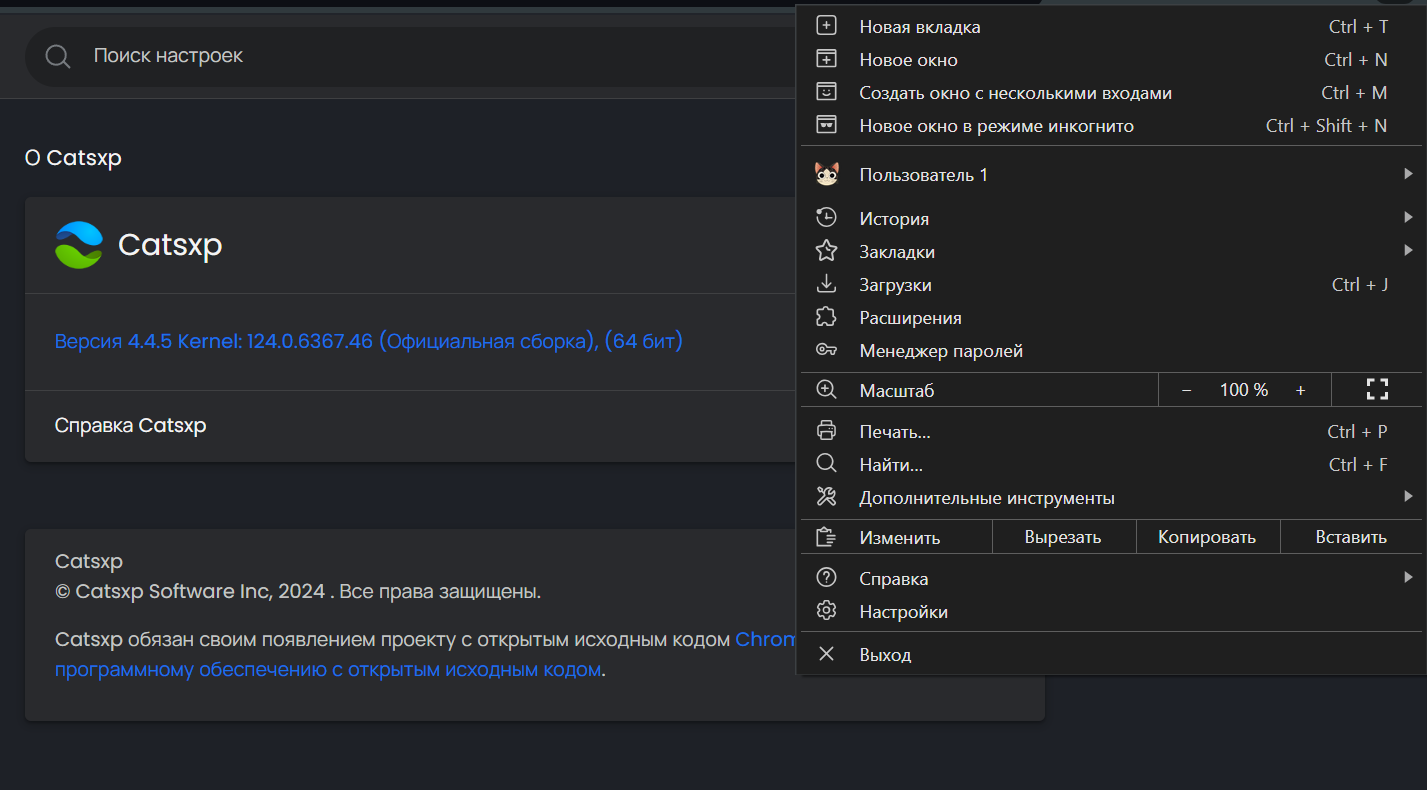Click the Catsxp Software Inc copyright text
The image size is (1427, 790).
tap(298, 591)
